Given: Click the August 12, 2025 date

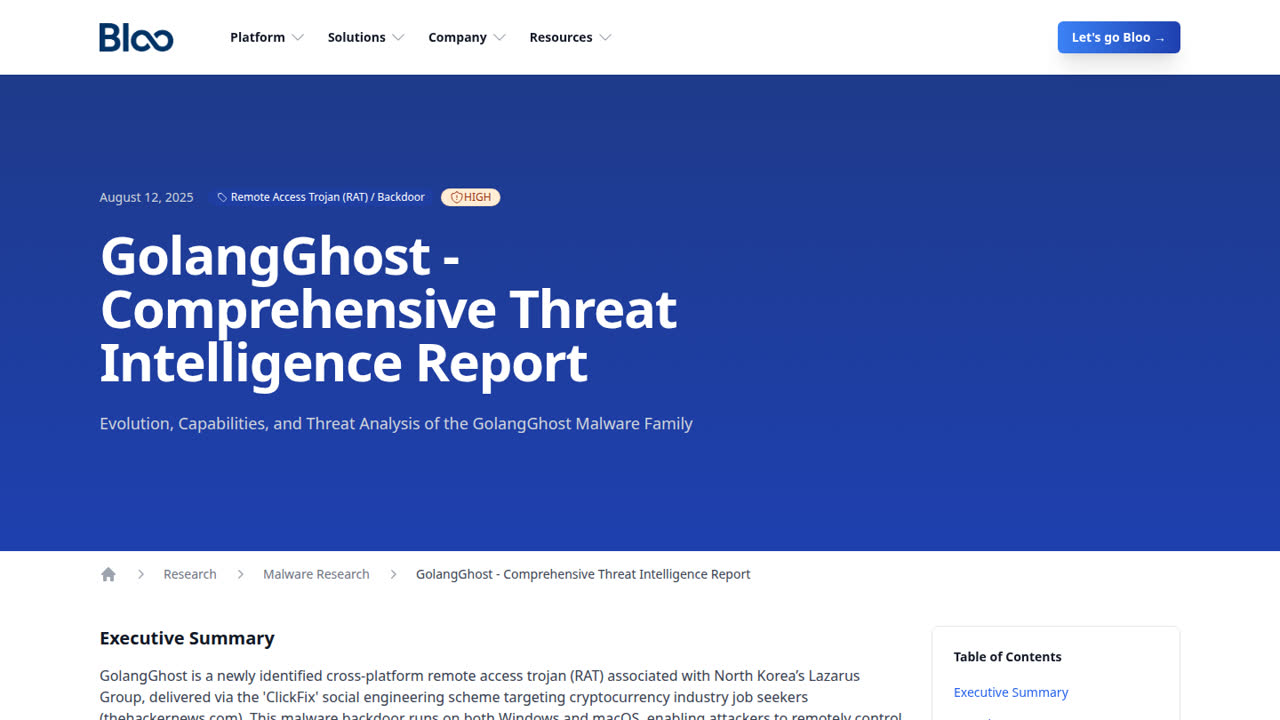Looking at the screenshot, I should pos(146,197).
